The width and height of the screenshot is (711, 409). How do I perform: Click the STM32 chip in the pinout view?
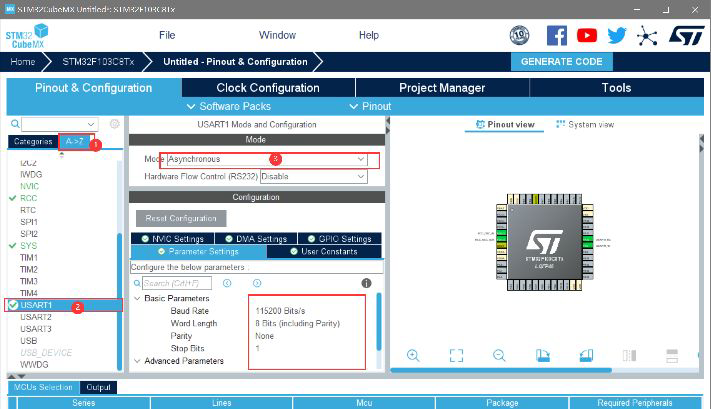[544, 242]
